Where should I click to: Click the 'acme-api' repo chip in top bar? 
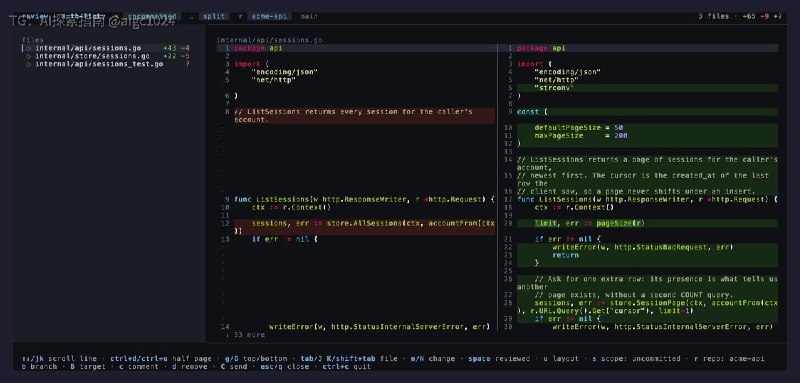270,16
